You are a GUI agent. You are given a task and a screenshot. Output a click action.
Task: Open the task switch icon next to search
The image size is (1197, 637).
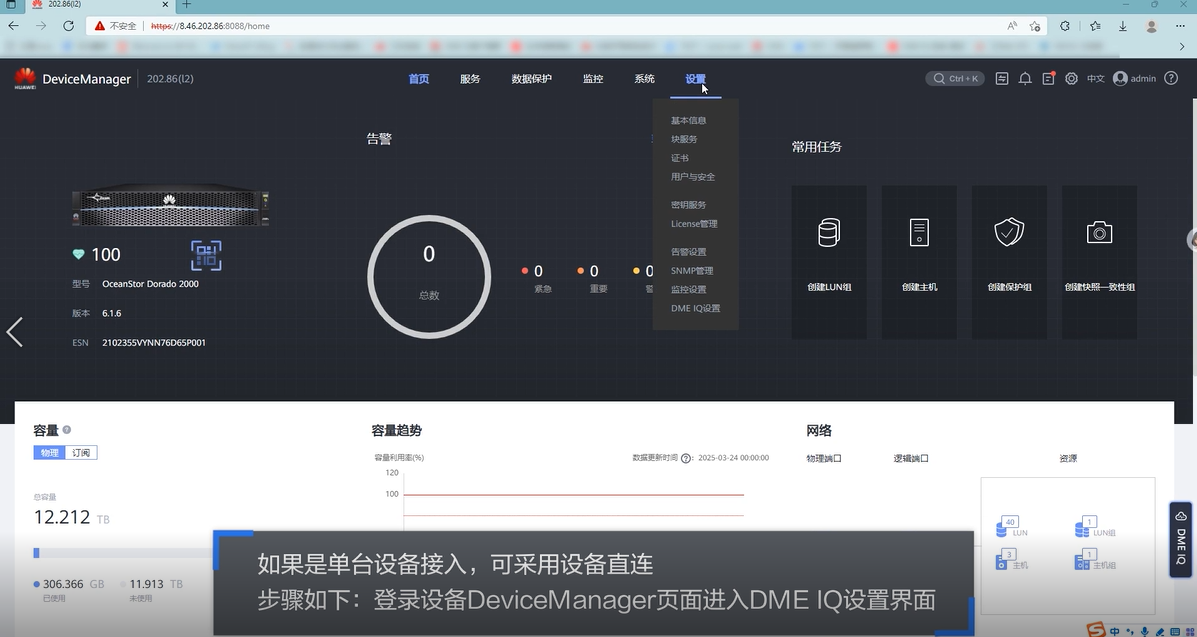[1002, 79]
